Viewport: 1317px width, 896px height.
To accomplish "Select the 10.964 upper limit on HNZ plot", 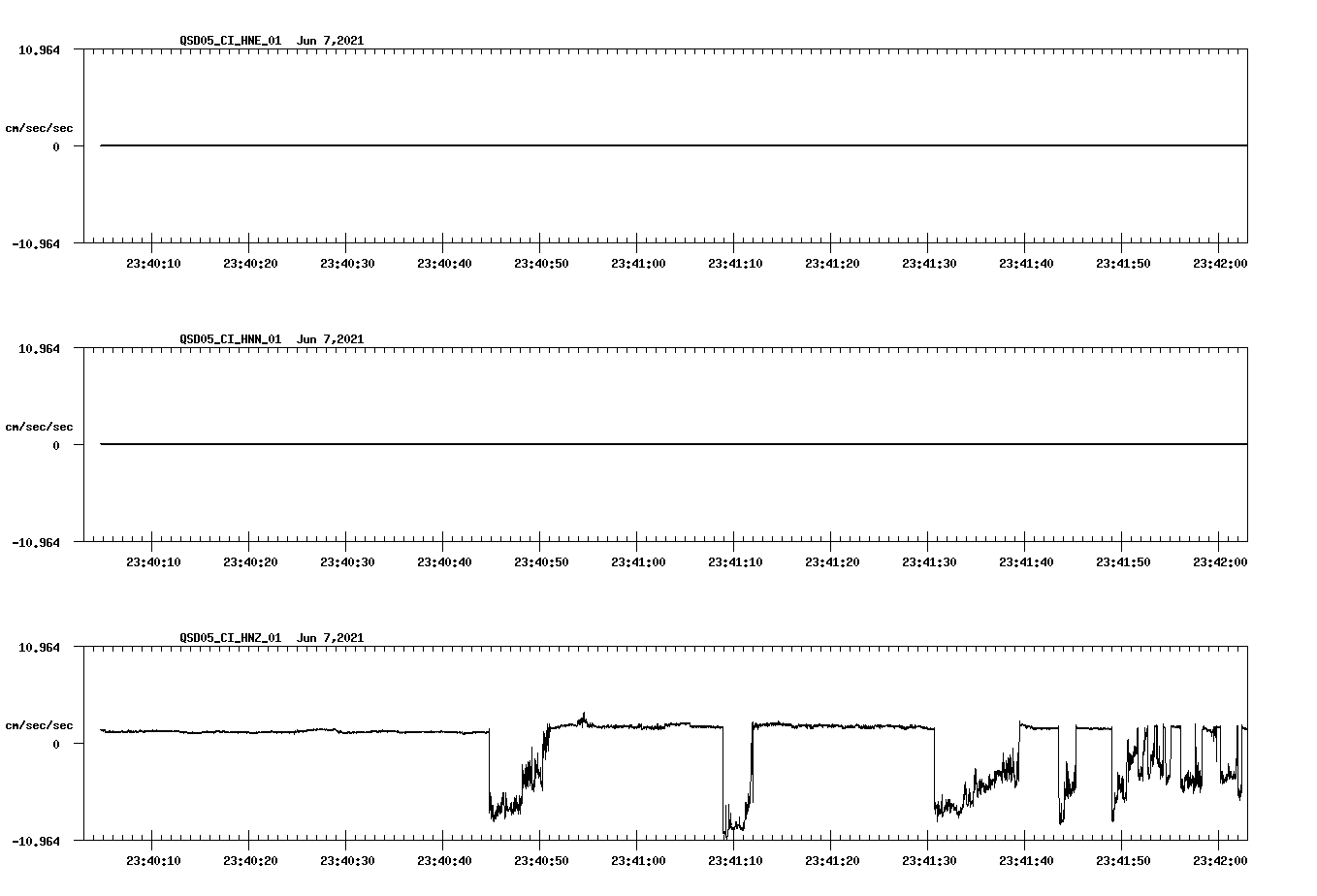I will tap(39, 647).
